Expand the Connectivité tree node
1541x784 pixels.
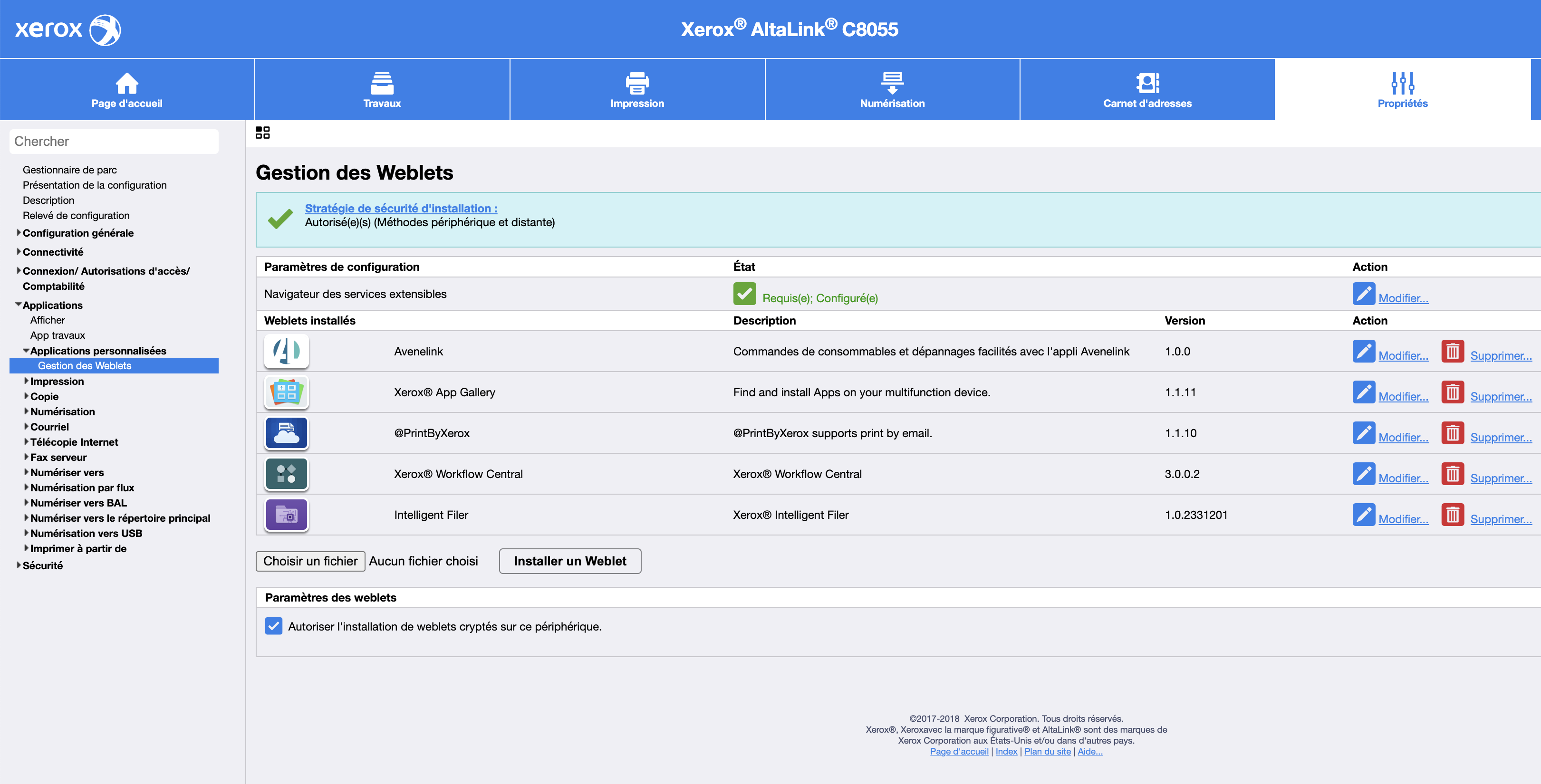(x=19, y=252)
